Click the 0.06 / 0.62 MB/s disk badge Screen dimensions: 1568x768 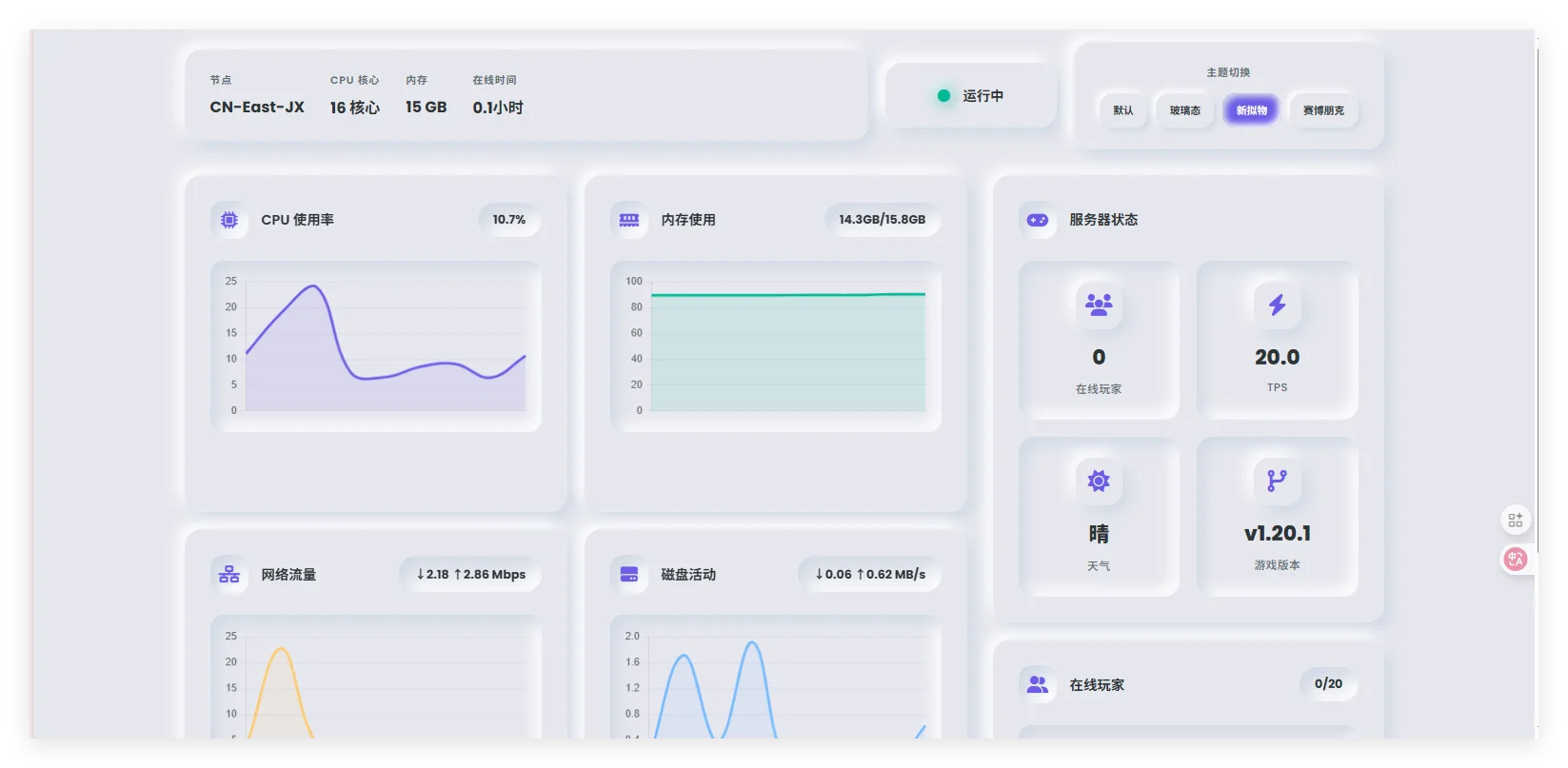tap(870, 575)
